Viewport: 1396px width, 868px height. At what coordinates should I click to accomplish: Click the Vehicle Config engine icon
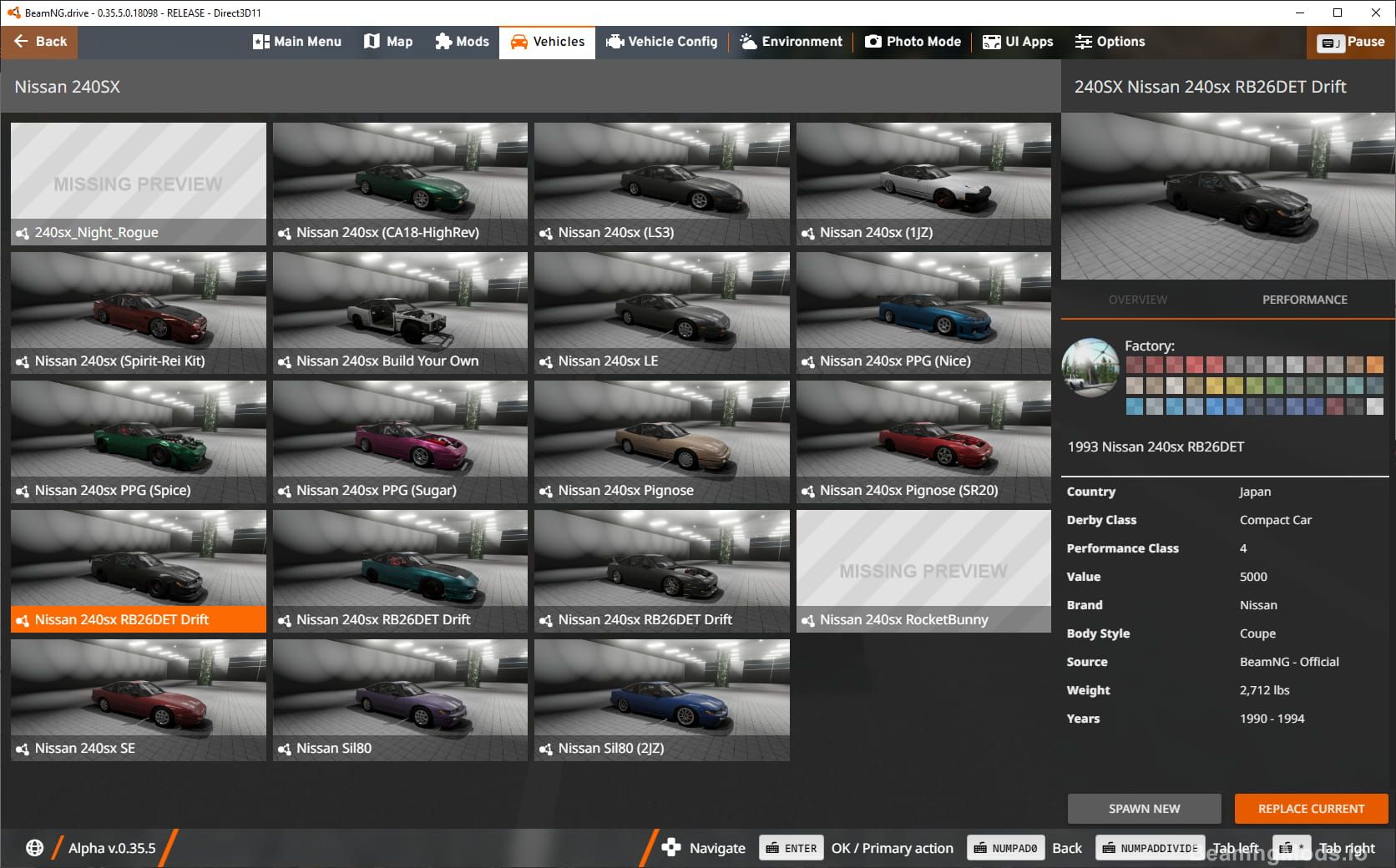coord(615,42)
